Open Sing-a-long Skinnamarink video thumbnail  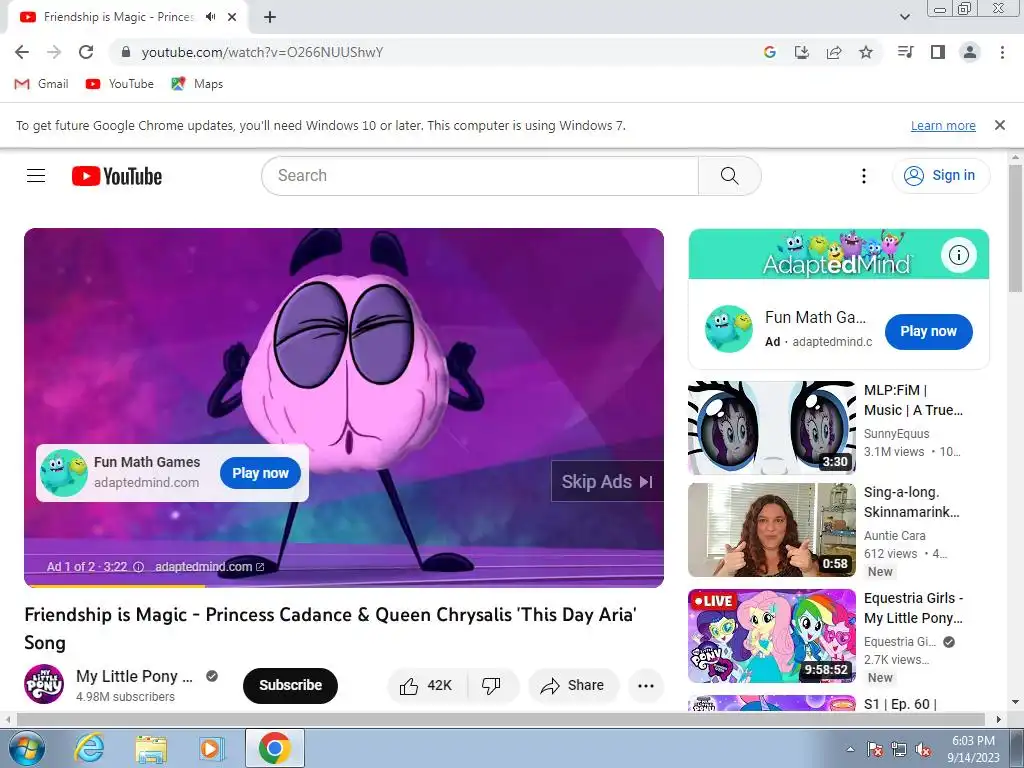771,530
